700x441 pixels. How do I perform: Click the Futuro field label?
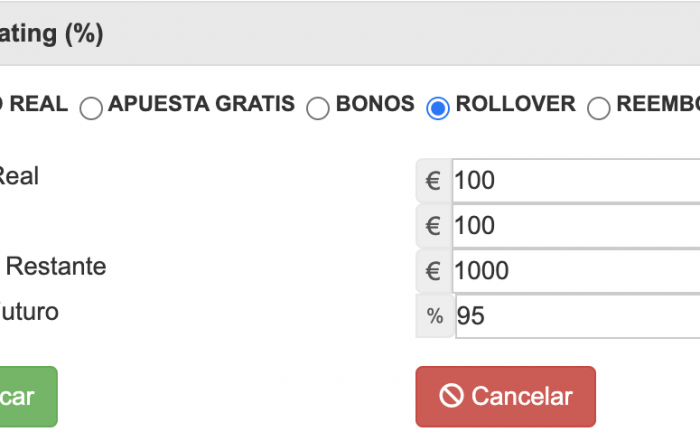click(29, 312)
